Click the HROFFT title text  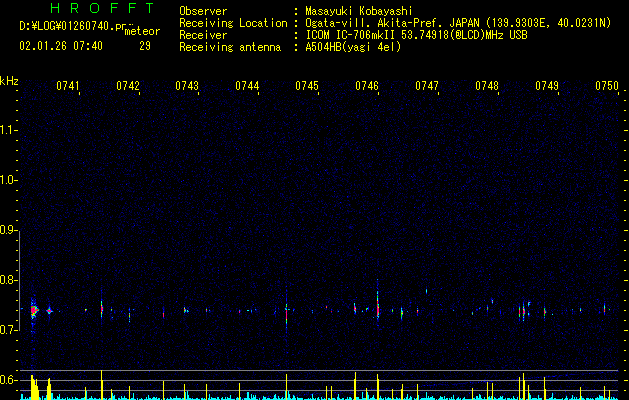102,8
